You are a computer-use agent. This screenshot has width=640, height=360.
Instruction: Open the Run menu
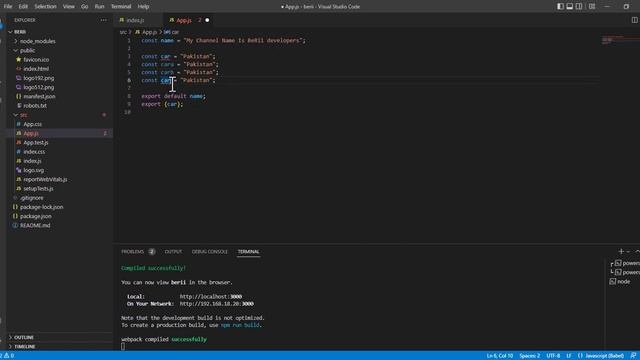coord(99,7)
